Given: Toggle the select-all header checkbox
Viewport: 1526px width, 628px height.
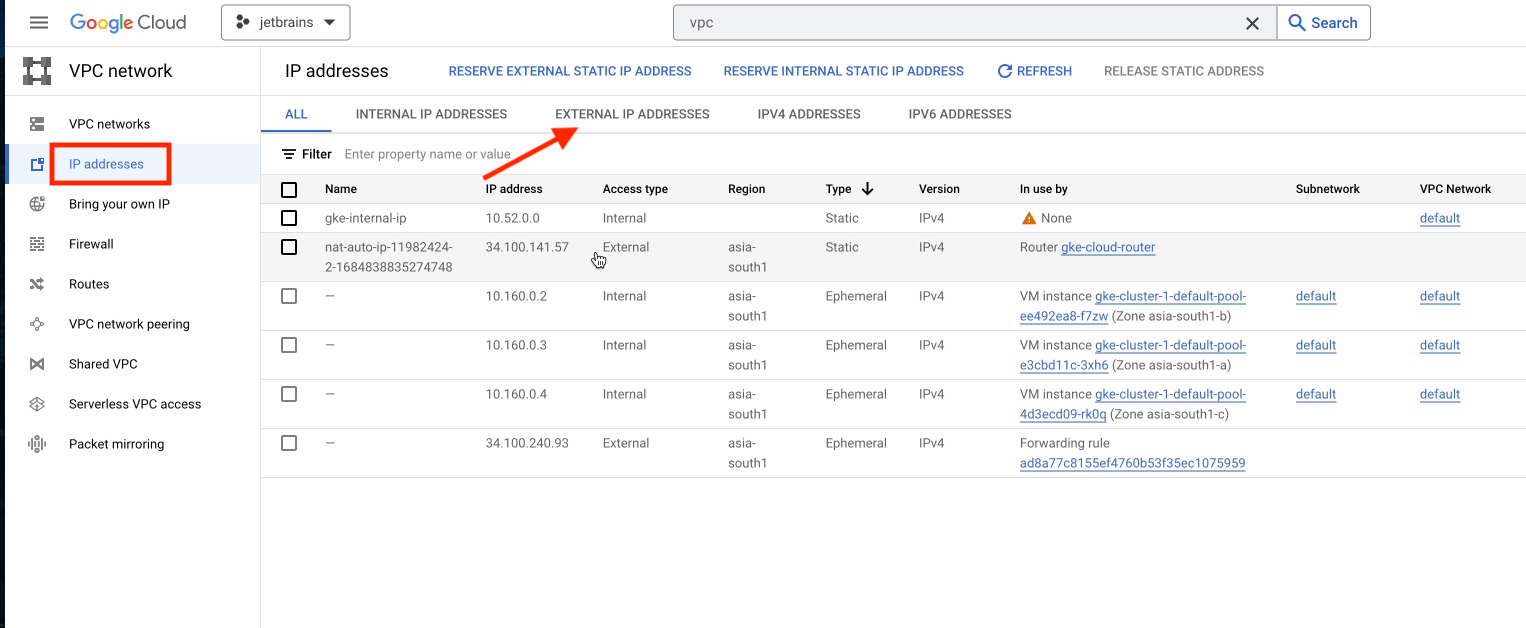Looking at the screenshot, I should (x=289, y=189).
